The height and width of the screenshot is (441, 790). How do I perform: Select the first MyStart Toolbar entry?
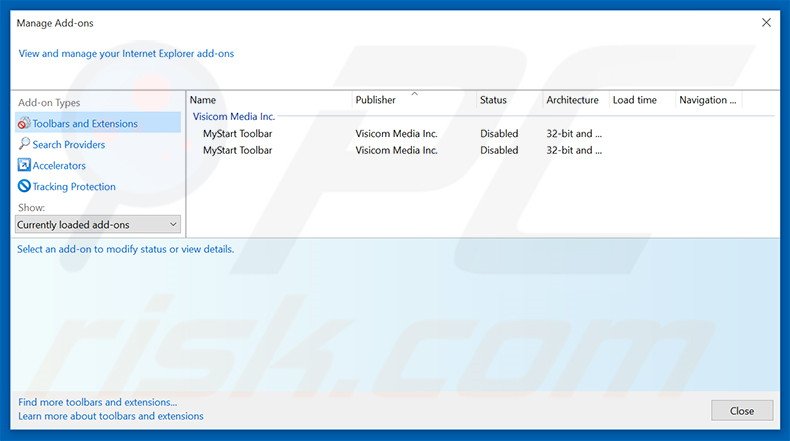[x=237, y=133]
